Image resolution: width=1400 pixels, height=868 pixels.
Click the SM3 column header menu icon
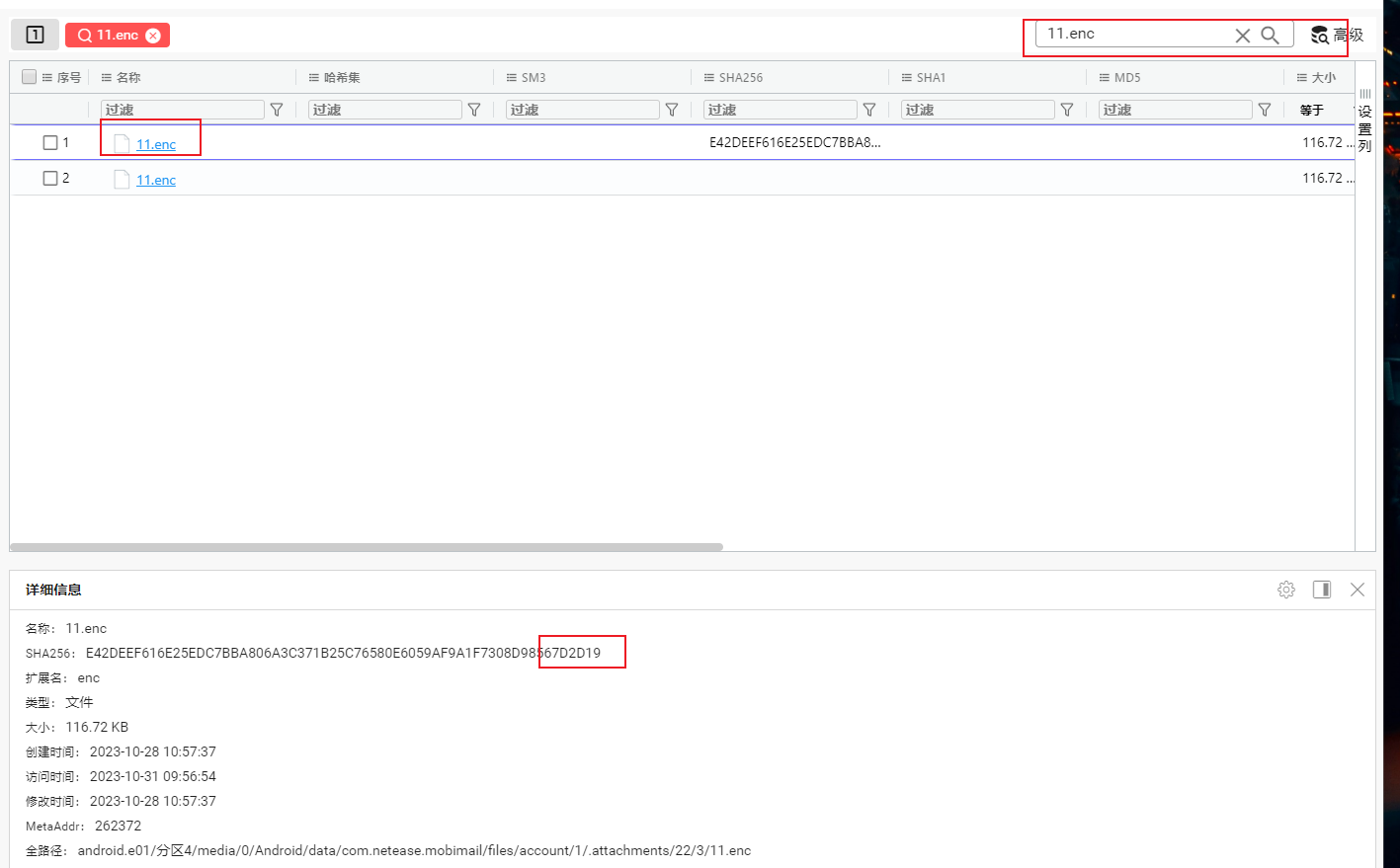click(512, 77)
